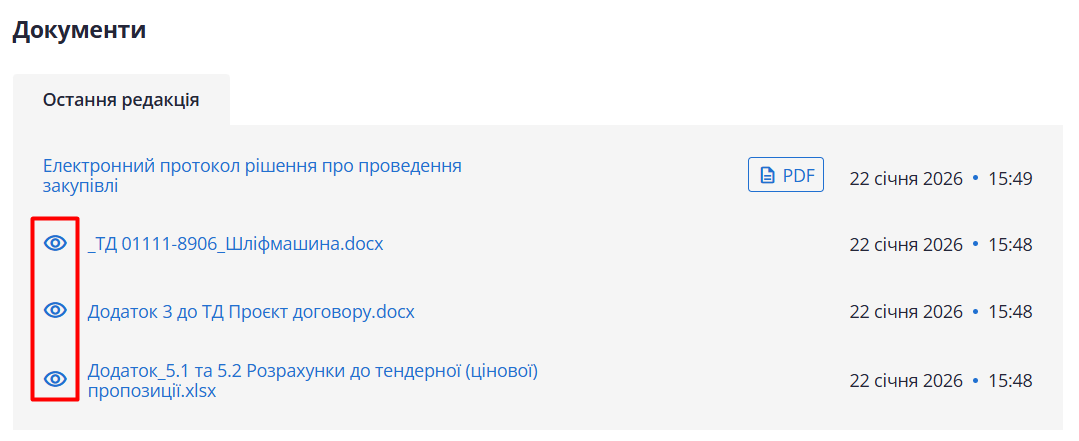1079x441 pixels.
Task: Open Додаток 3 до ТД Проєкт договору.docx
Action: click(251, 312)
